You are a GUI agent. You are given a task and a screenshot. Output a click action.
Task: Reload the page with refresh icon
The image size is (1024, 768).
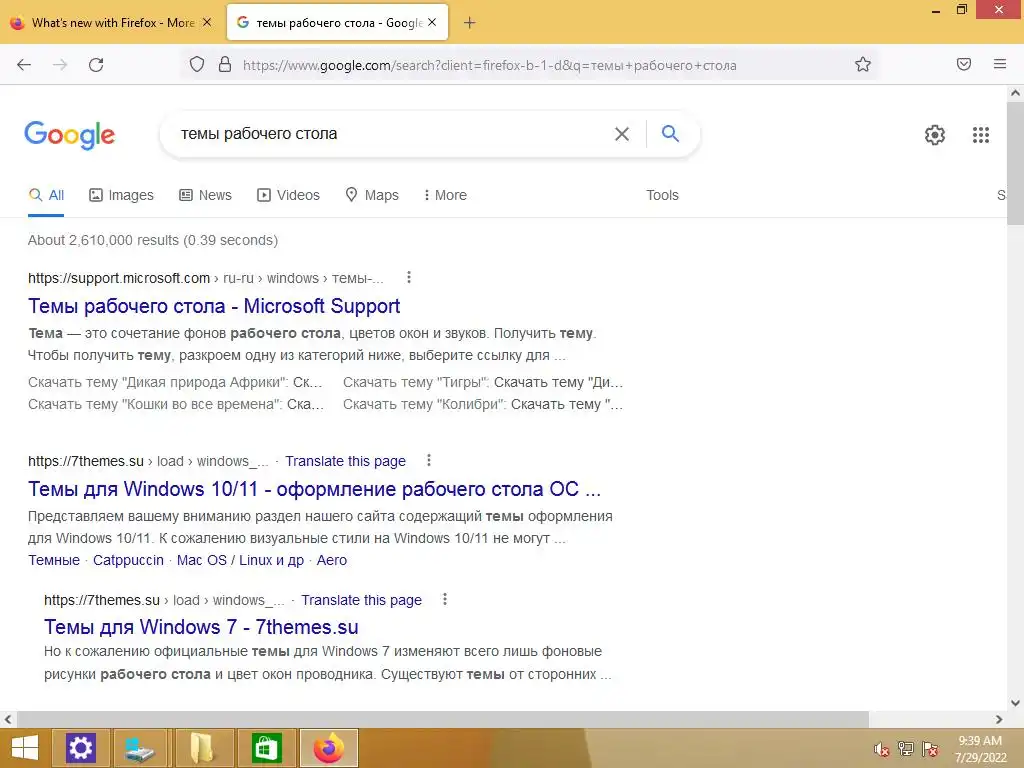tap(96, 65)
